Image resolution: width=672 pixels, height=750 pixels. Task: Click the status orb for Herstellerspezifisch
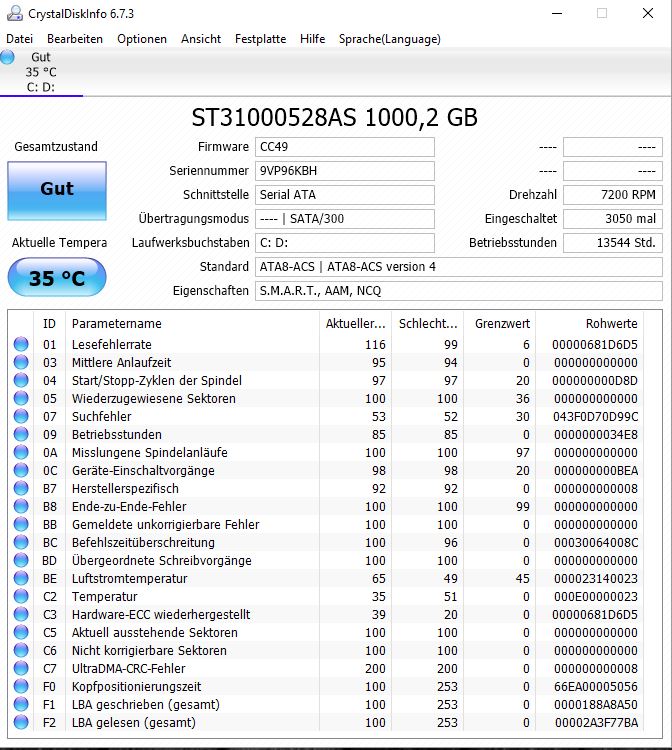(x=21, y=488)
